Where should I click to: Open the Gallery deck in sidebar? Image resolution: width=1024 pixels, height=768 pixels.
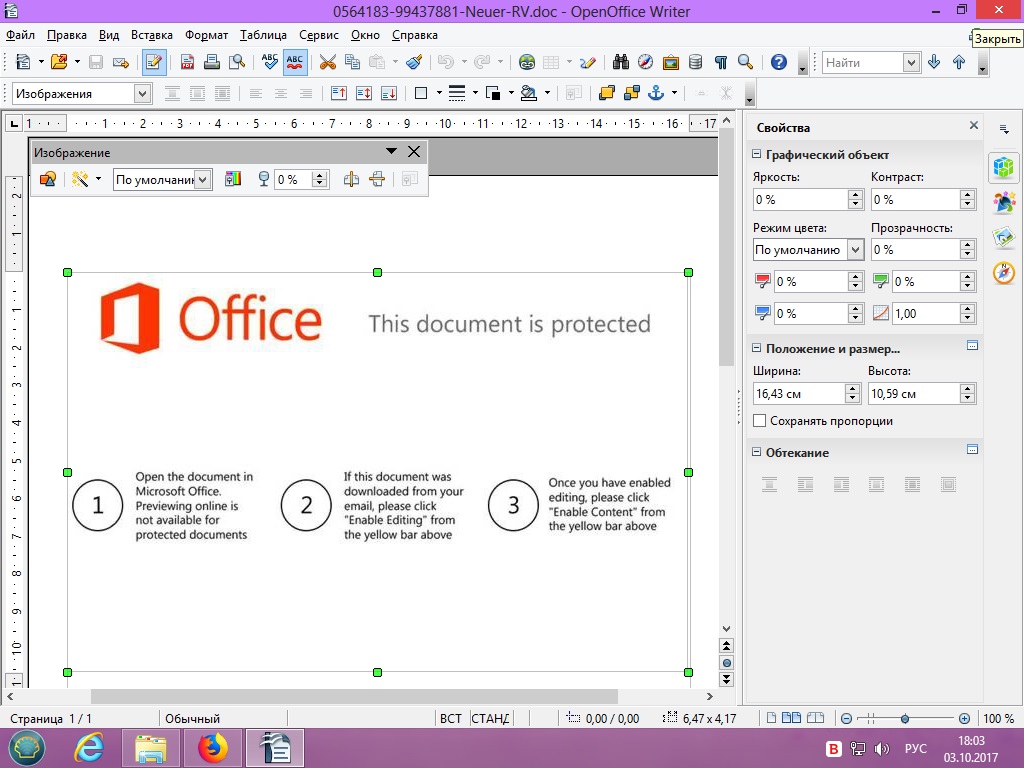tap(1004, 237)
